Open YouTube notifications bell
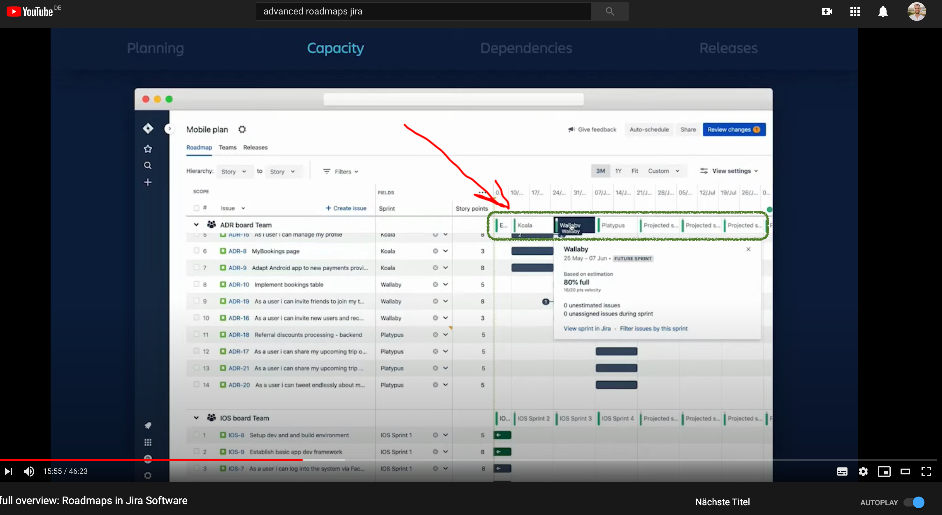Screen dimensions: 942x515 point(883,11)
